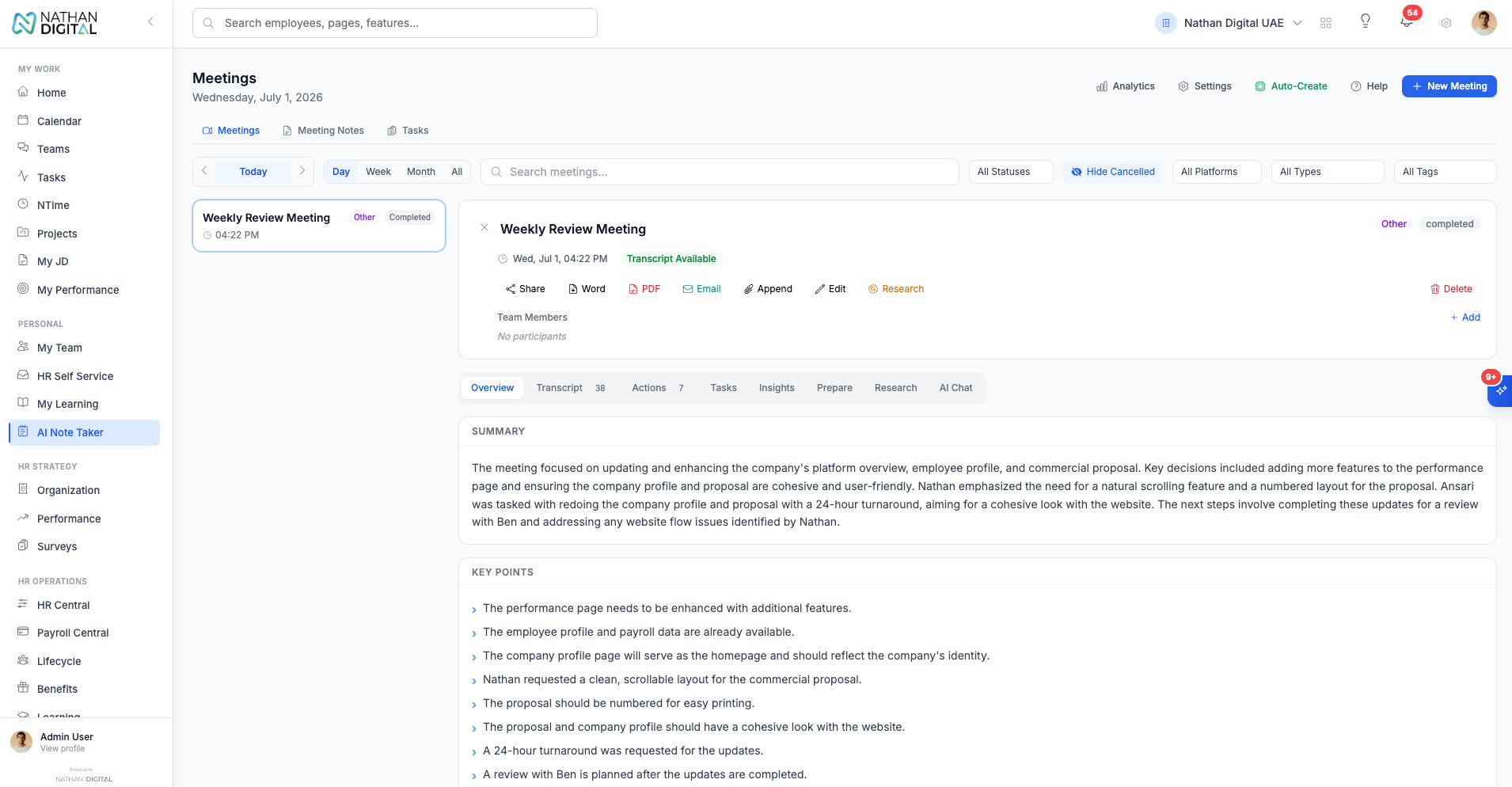Export meeting as PDF

(x=644, y=289)
